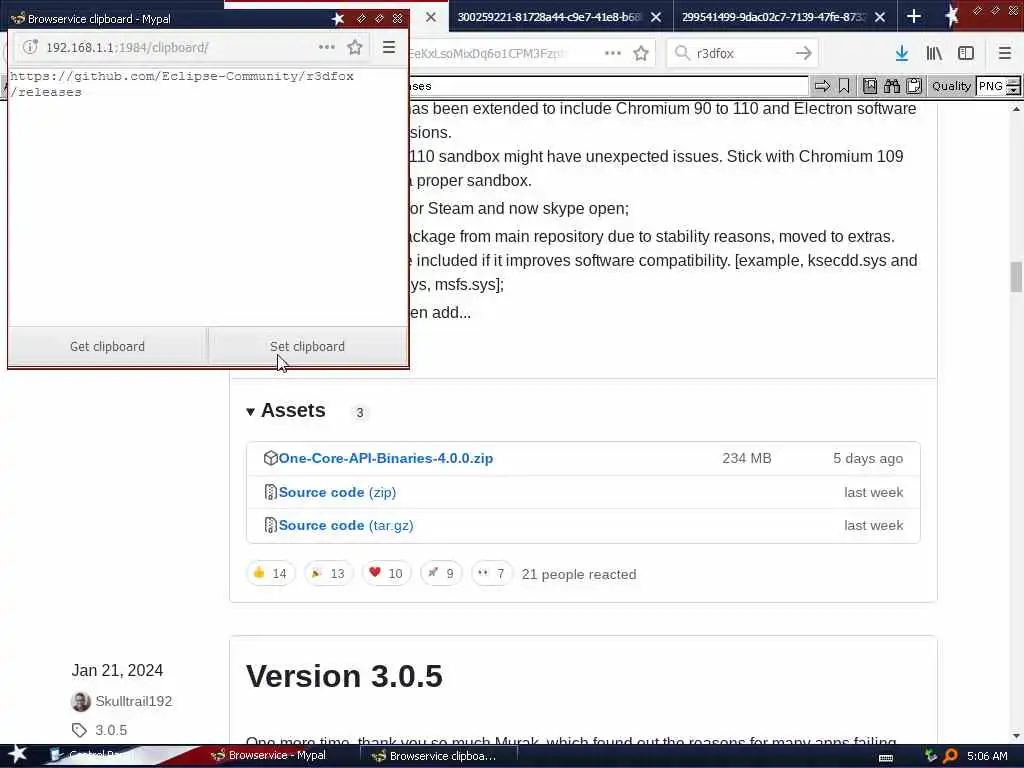The image size is (1024, 768).
Task: Switch to tab 300259221-81728a44
Action: [x=550, y=16]
